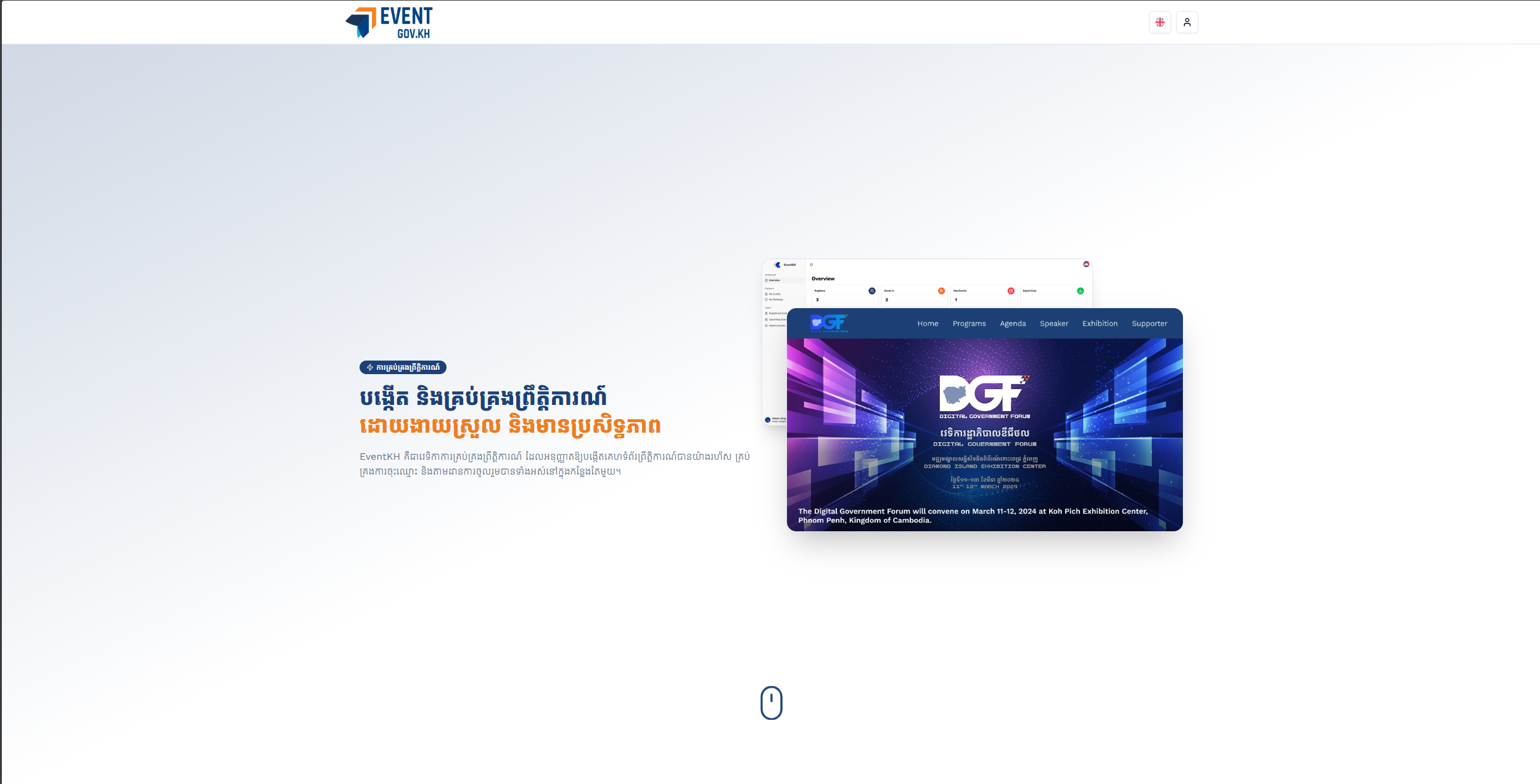1540x784 pixels.
Task: Select the orange Check-in icon
Action: tap(941, 290)
